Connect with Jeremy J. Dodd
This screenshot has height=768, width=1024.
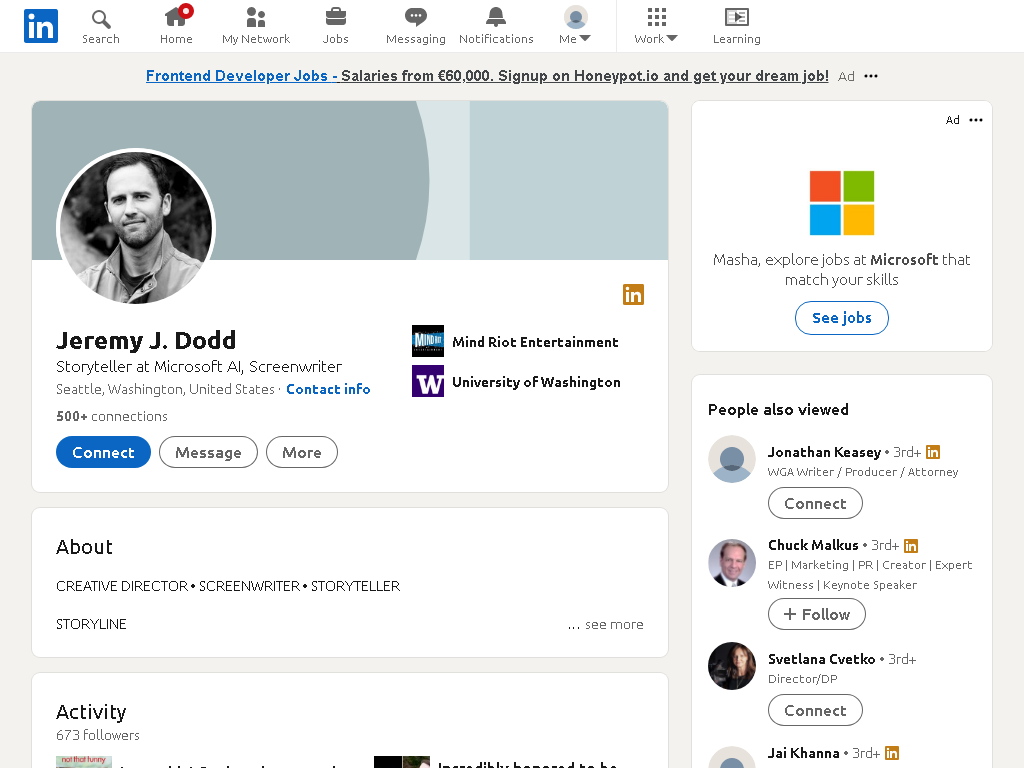coord(103,453)
